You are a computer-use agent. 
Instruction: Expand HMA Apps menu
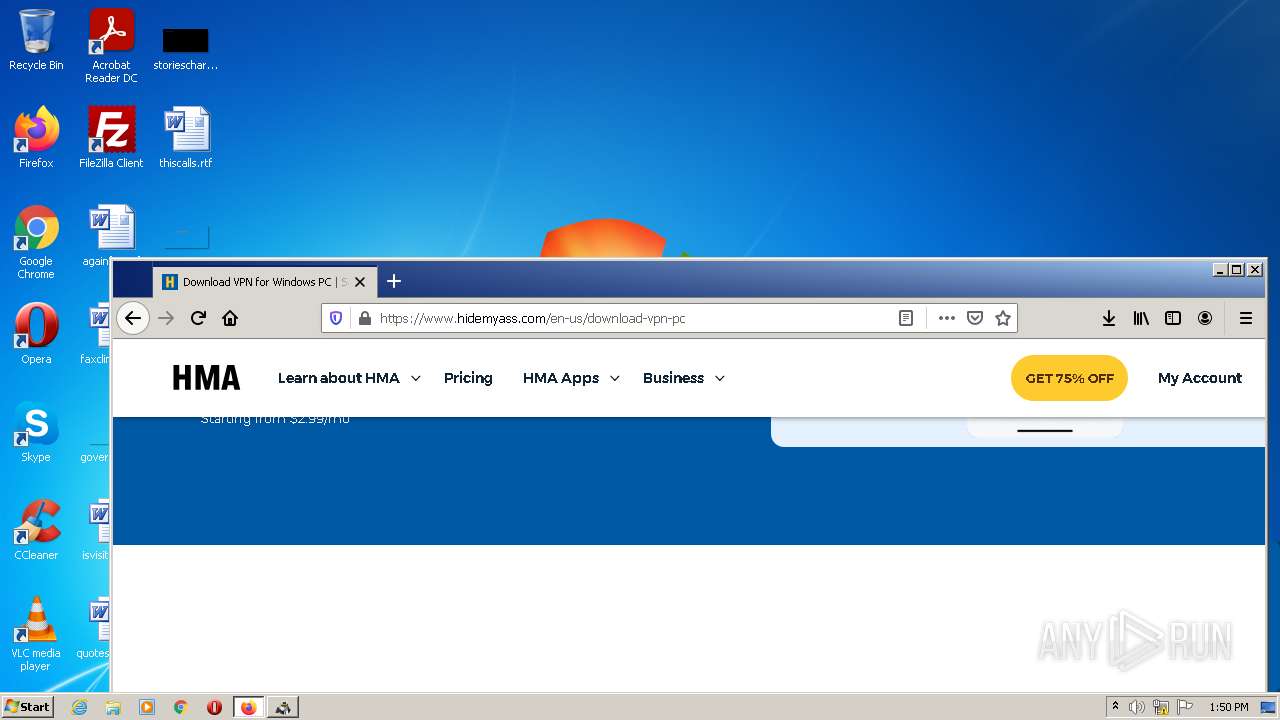click(x=571, y=378)
